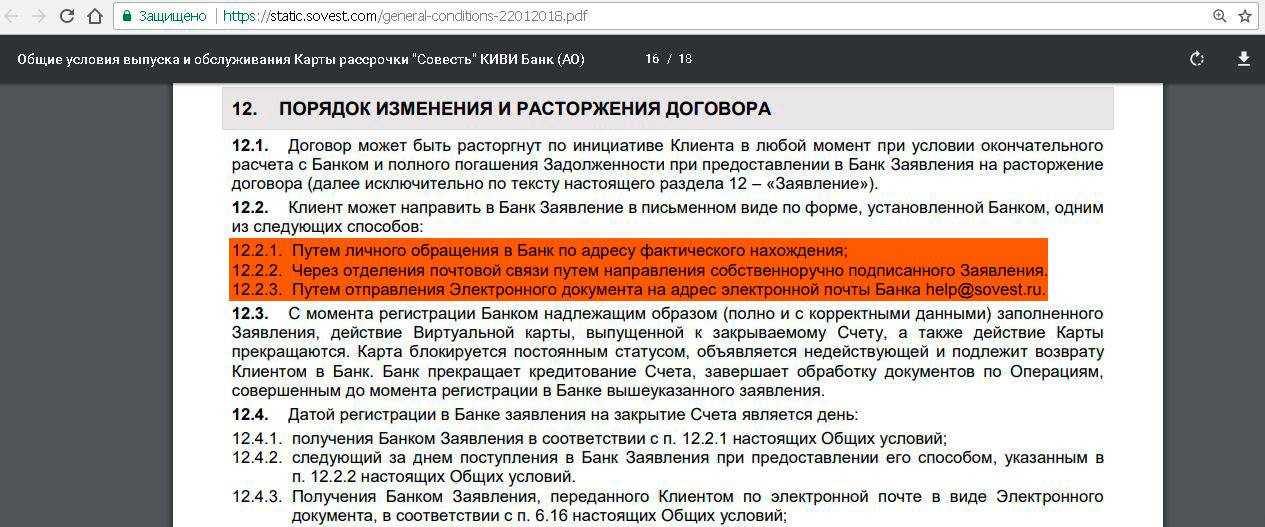Rotate the PDF document clockwise
The width and height of the screenshot is (1265, 527).
pos(1197,59)
